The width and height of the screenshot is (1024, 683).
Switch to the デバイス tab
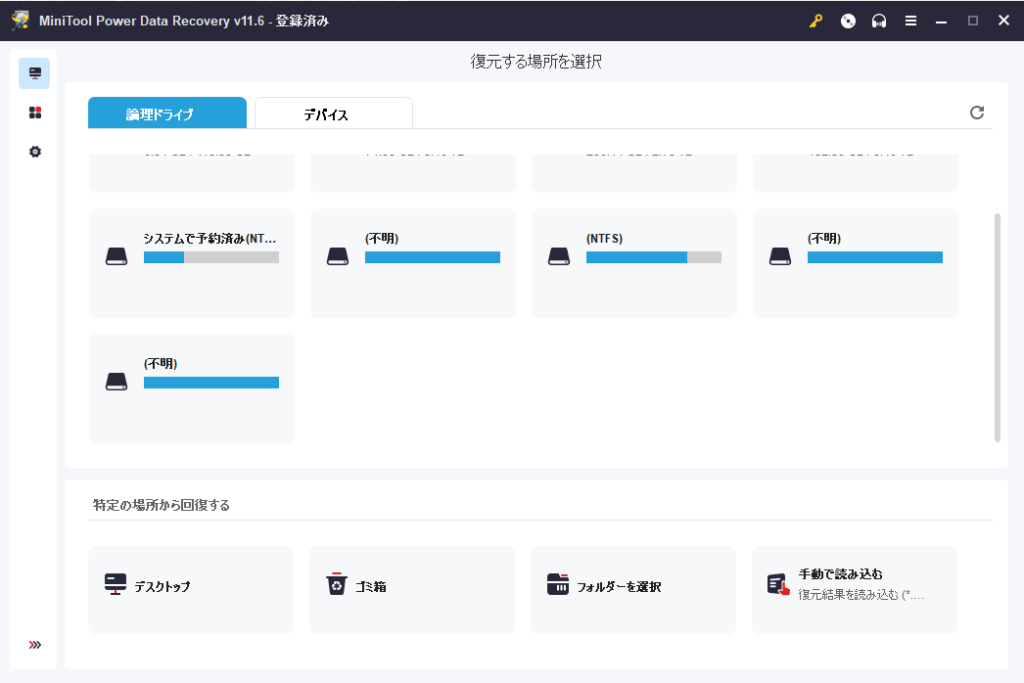coord(333,114)
